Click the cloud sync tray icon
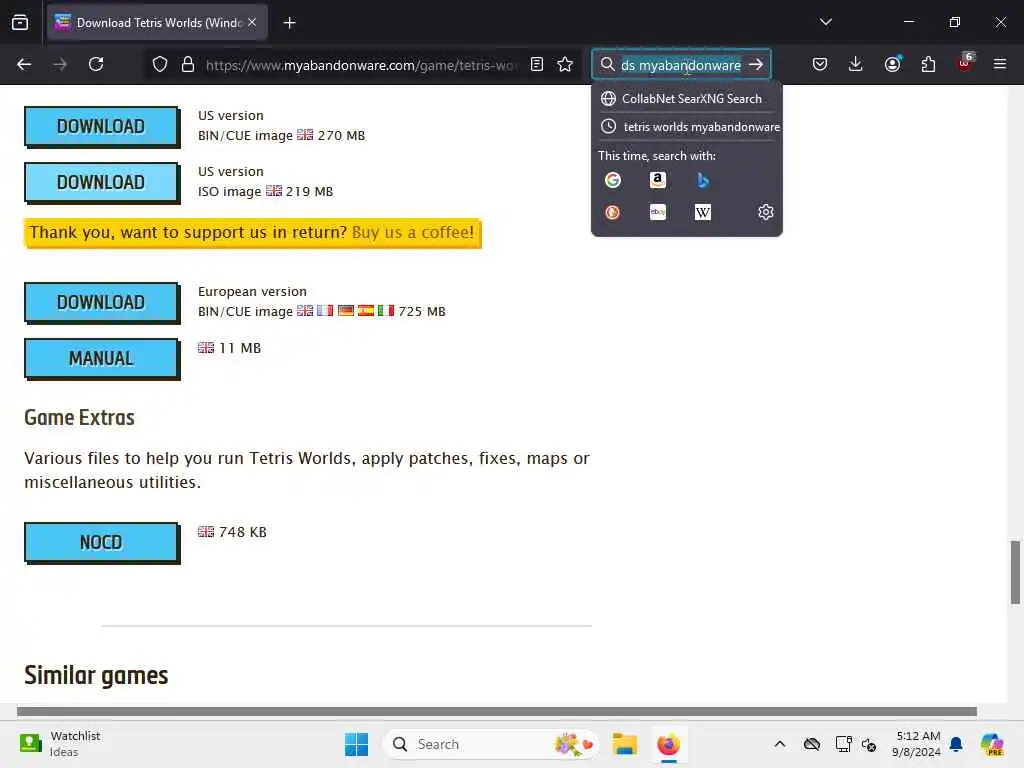Screen dimensions: 1024x768 tap(812, 744)
